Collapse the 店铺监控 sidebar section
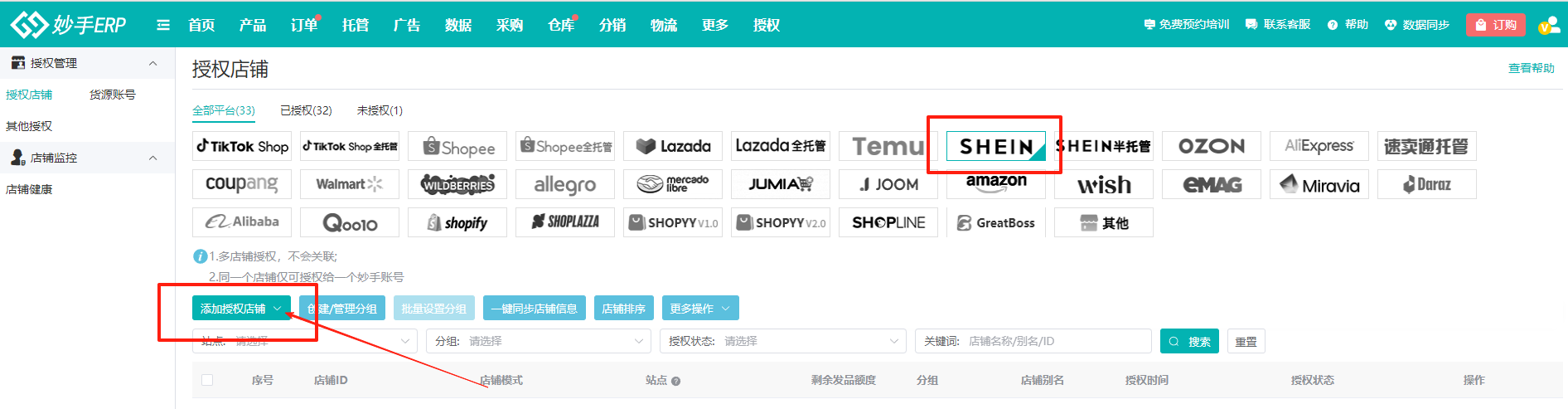 click(152, 158)
